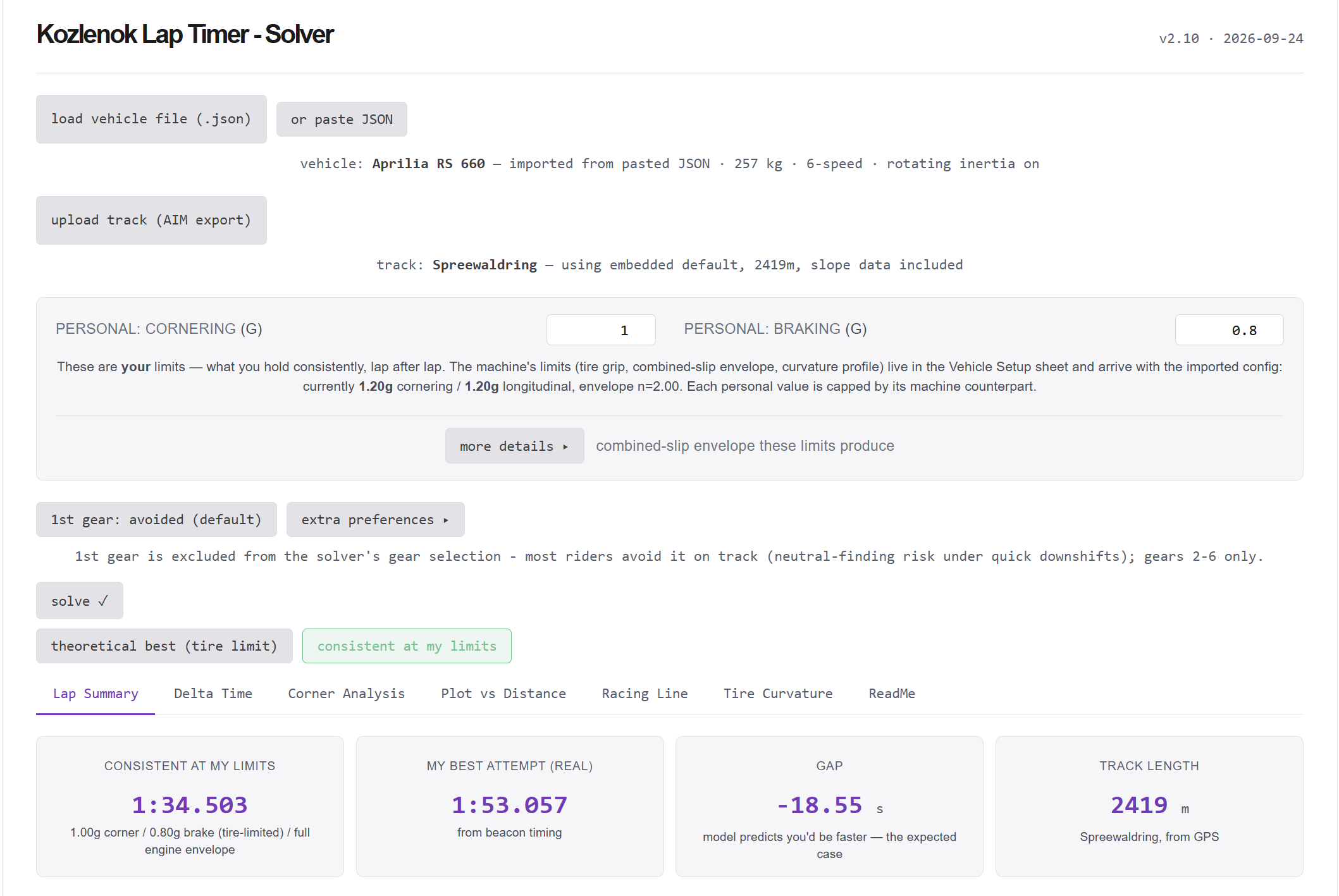Edit the personal cornering G field

[601, 329]
